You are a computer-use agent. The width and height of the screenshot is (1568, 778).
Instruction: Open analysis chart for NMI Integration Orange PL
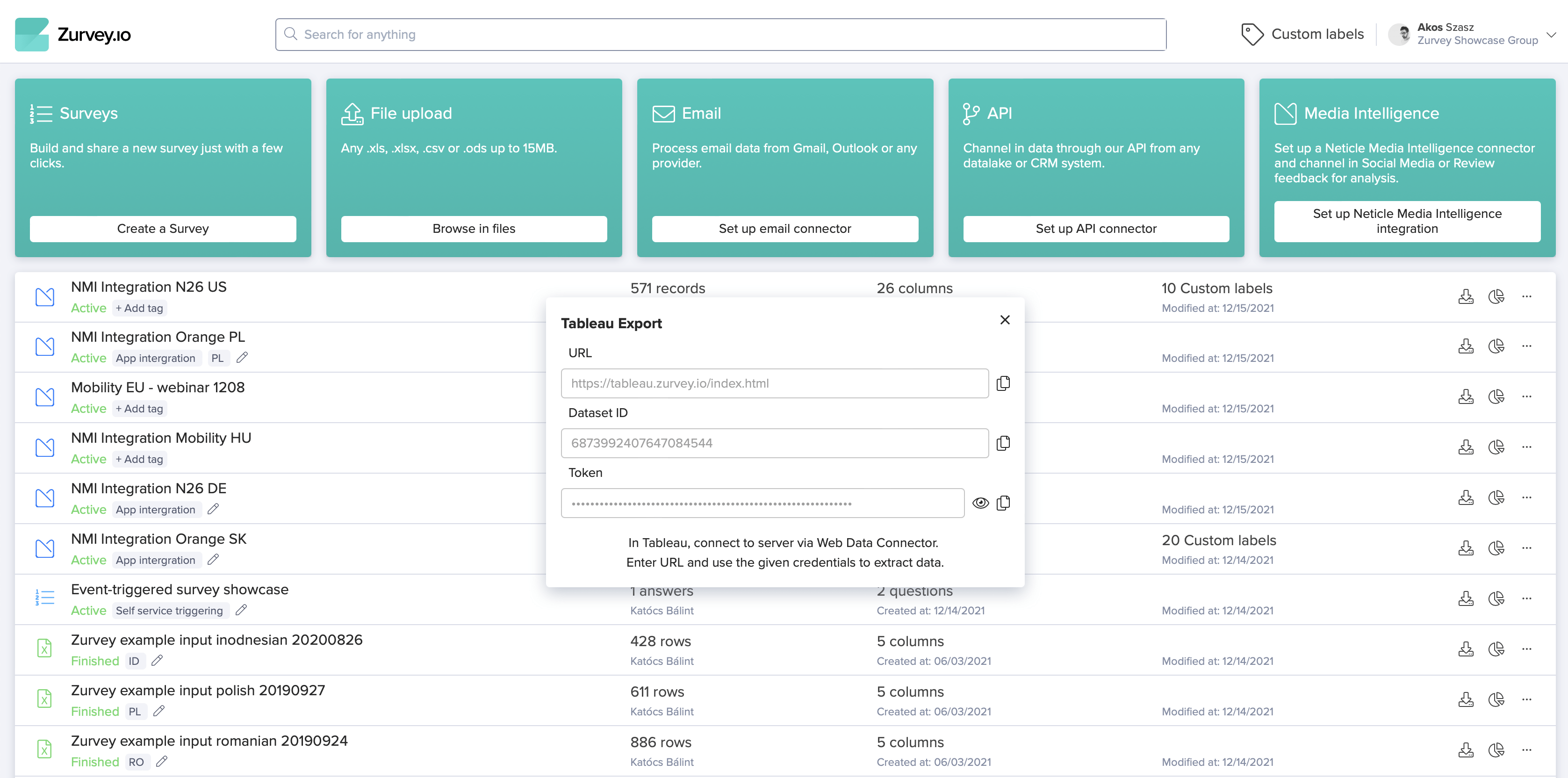(x=1496, y=346)
